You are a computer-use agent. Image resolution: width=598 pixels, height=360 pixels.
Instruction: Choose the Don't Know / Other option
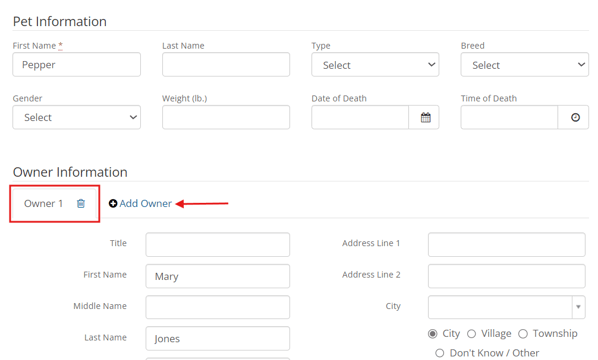coord(440,353)
